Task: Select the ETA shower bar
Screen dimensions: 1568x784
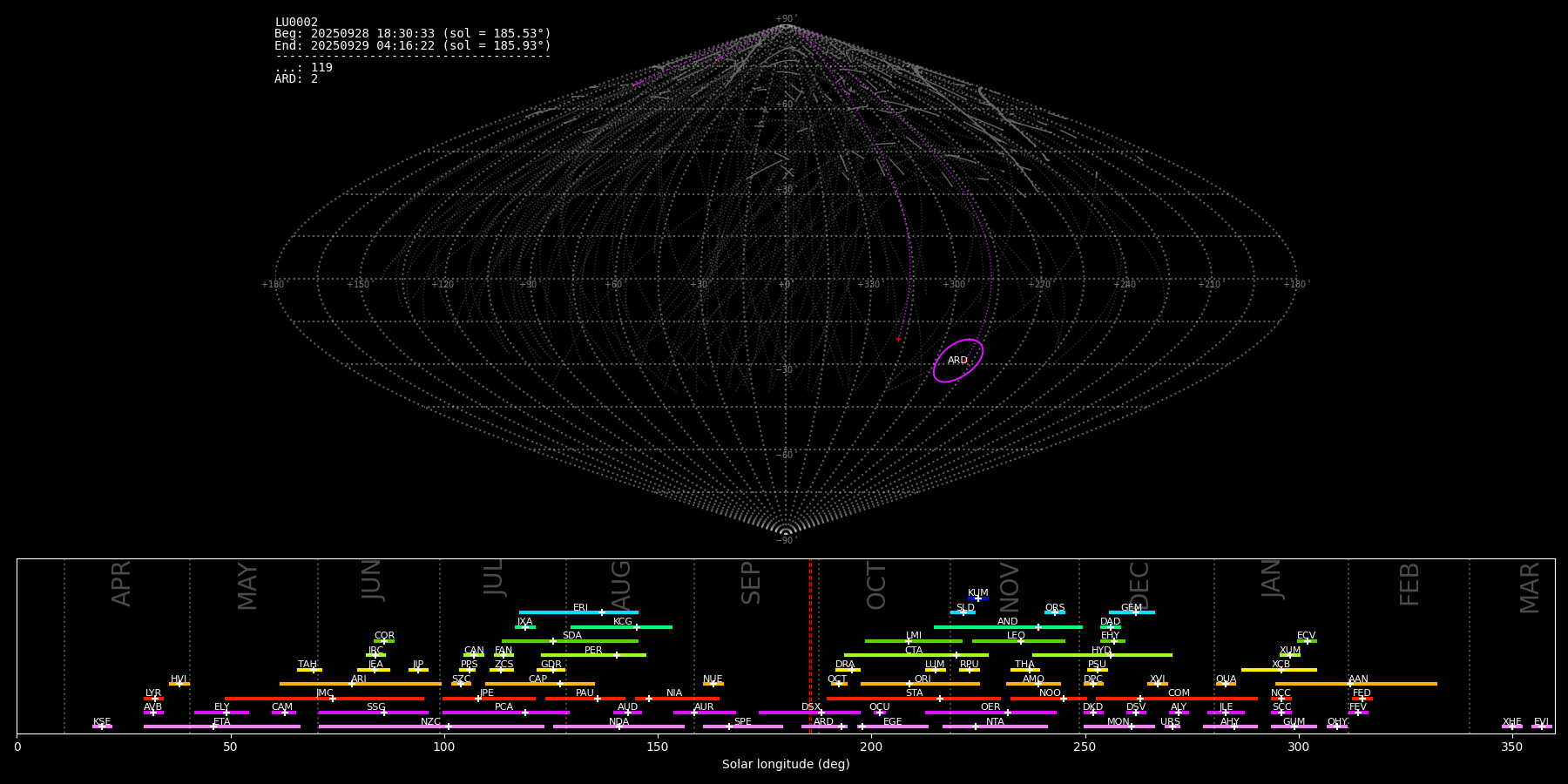Action: [222, 727]
